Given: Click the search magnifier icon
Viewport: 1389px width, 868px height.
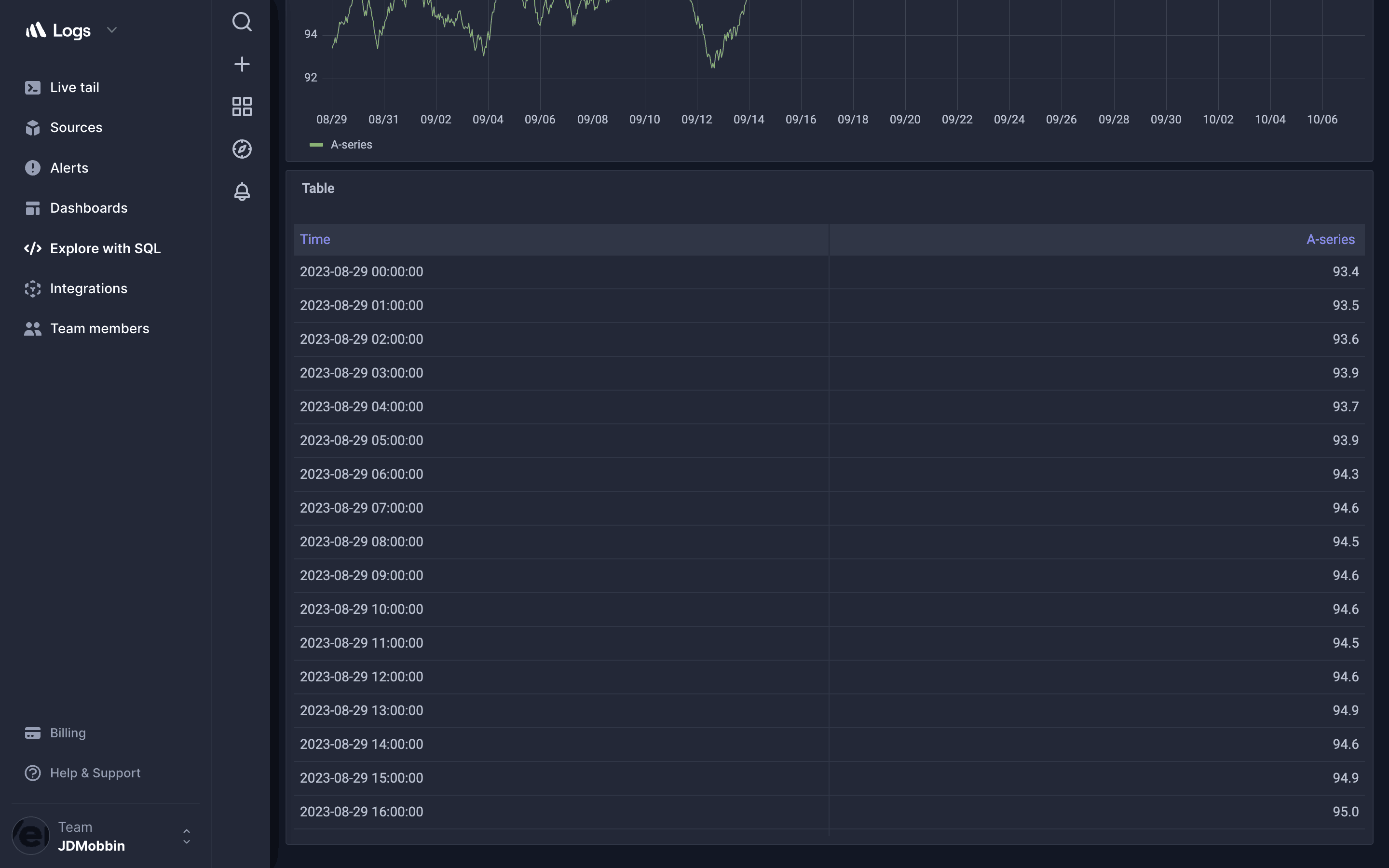Looking at the screenshot, I should (242, 22).
